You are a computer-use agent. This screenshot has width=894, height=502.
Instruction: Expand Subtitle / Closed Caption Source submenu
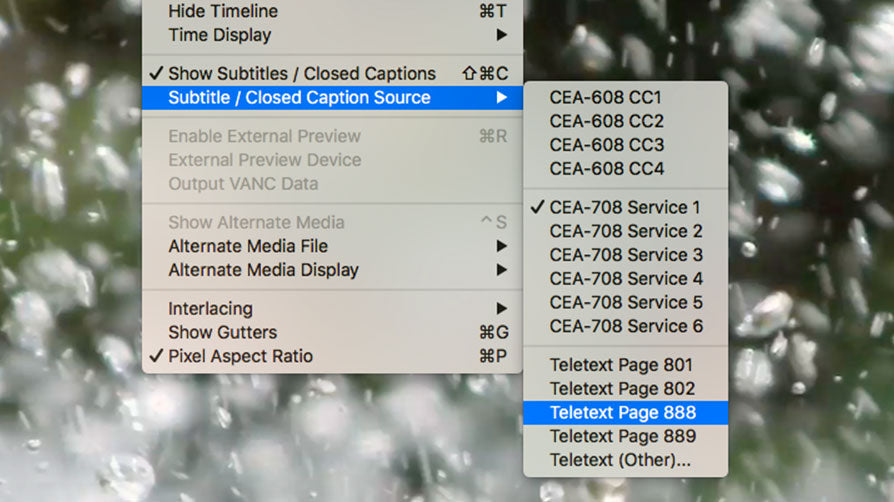(x=299, y=97)
